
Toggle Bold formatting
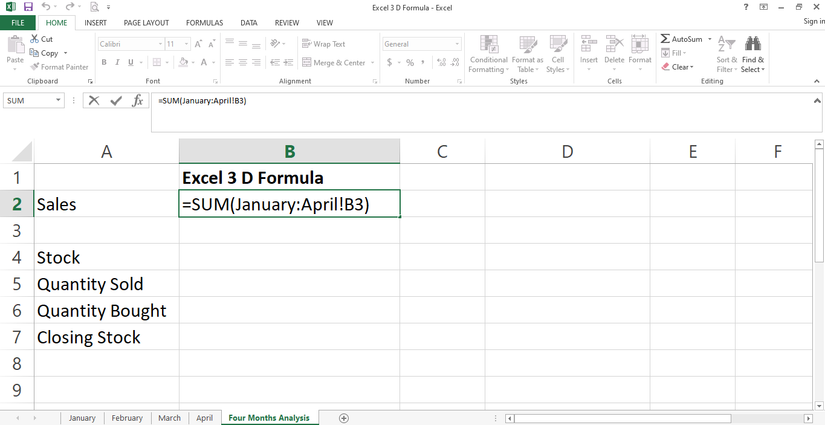click(x=103, y=62)
